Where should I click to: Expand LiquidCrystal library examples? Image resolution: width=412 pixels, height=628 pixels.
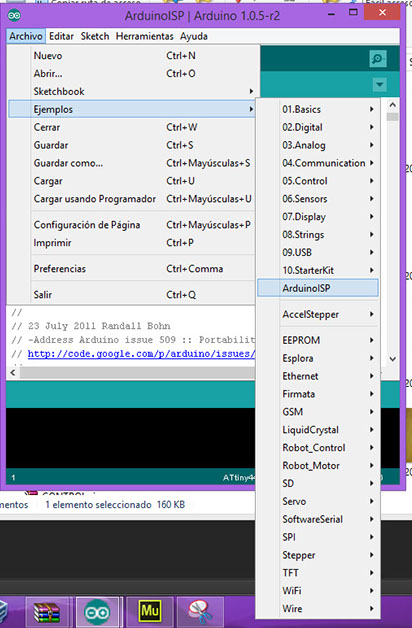[318, 430]
